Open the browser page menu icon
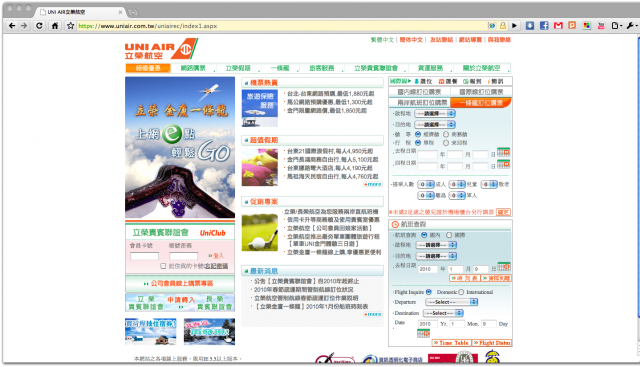 (x=616, y=26)
